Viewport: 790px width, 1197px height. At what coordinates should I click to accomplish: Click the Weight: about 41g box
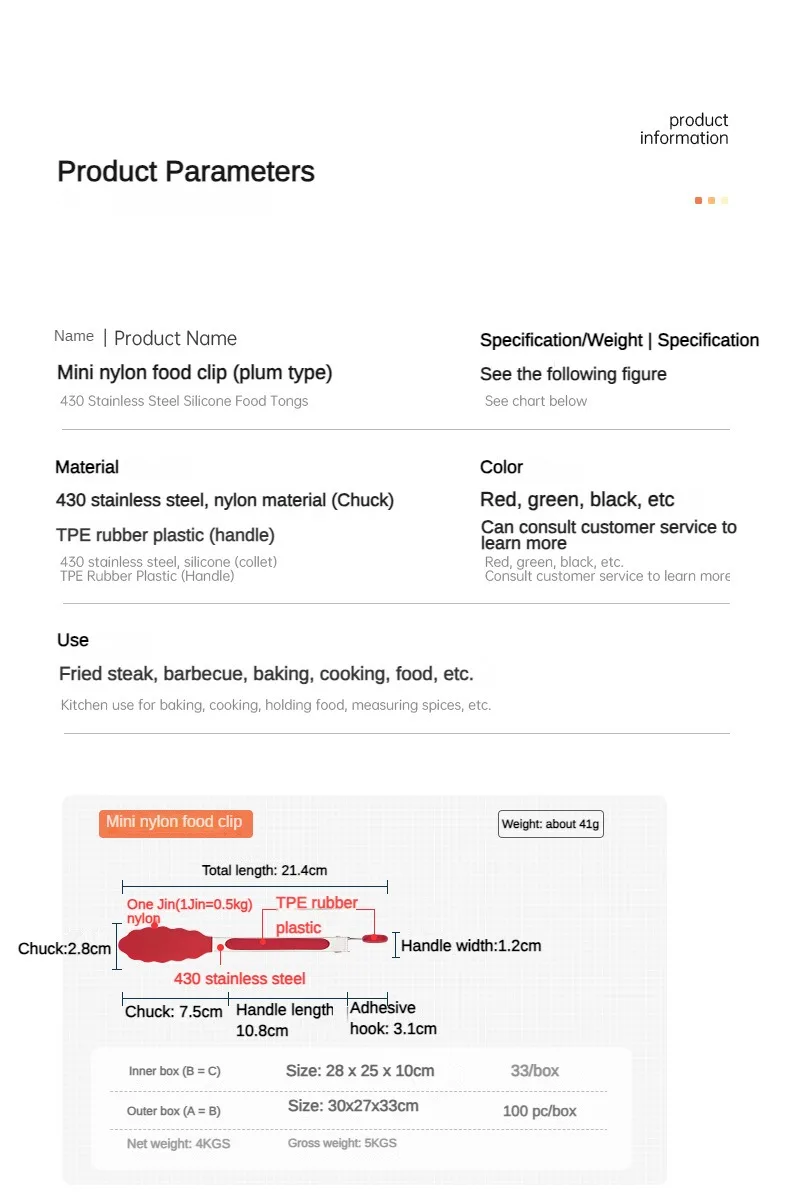pos(550,824)
